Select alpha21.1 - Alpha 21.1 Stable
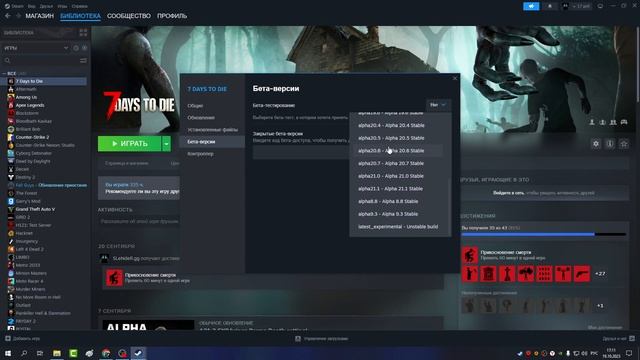This screenshot has width=640, height=360. click(x=391, y=189)
